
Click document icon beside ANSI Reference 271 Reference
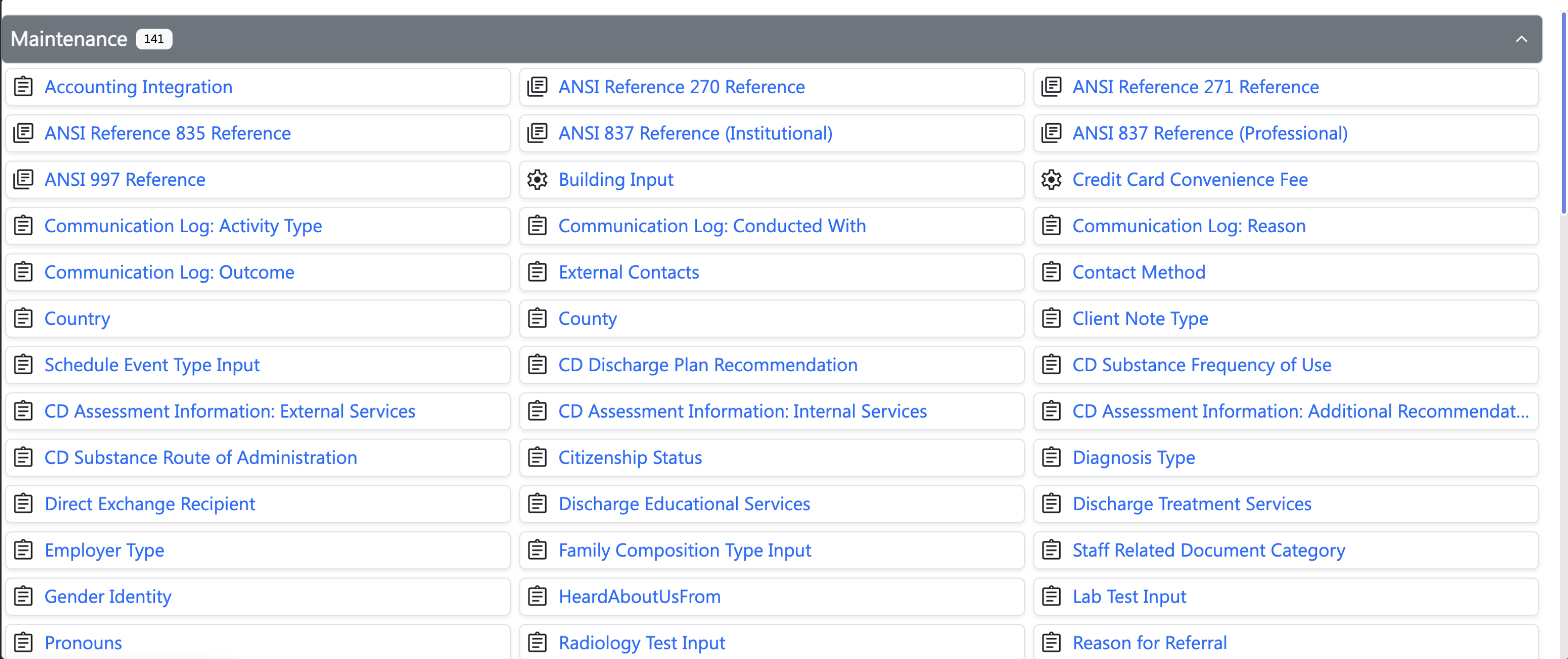(x=1051, y=87)
